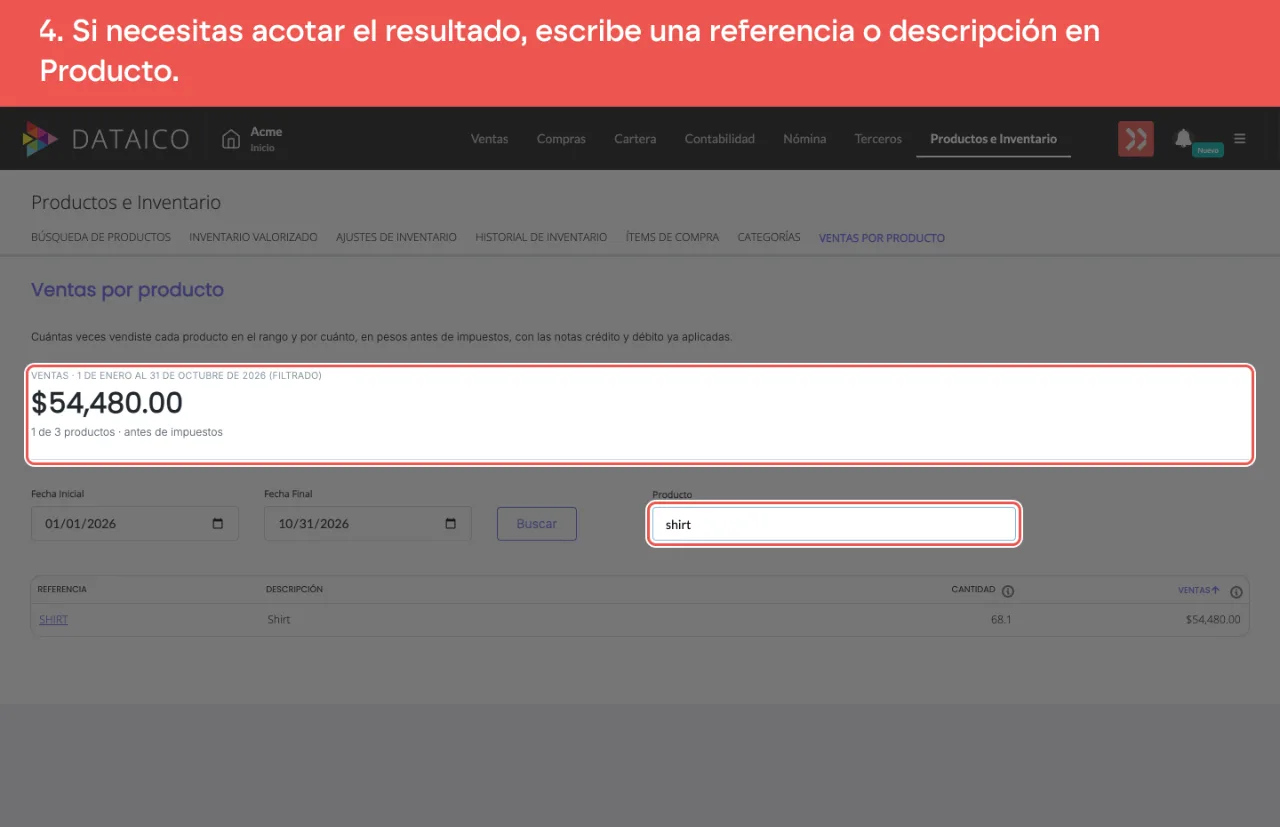
Task: Click the Descripción column header
Action: pos(294,590)
